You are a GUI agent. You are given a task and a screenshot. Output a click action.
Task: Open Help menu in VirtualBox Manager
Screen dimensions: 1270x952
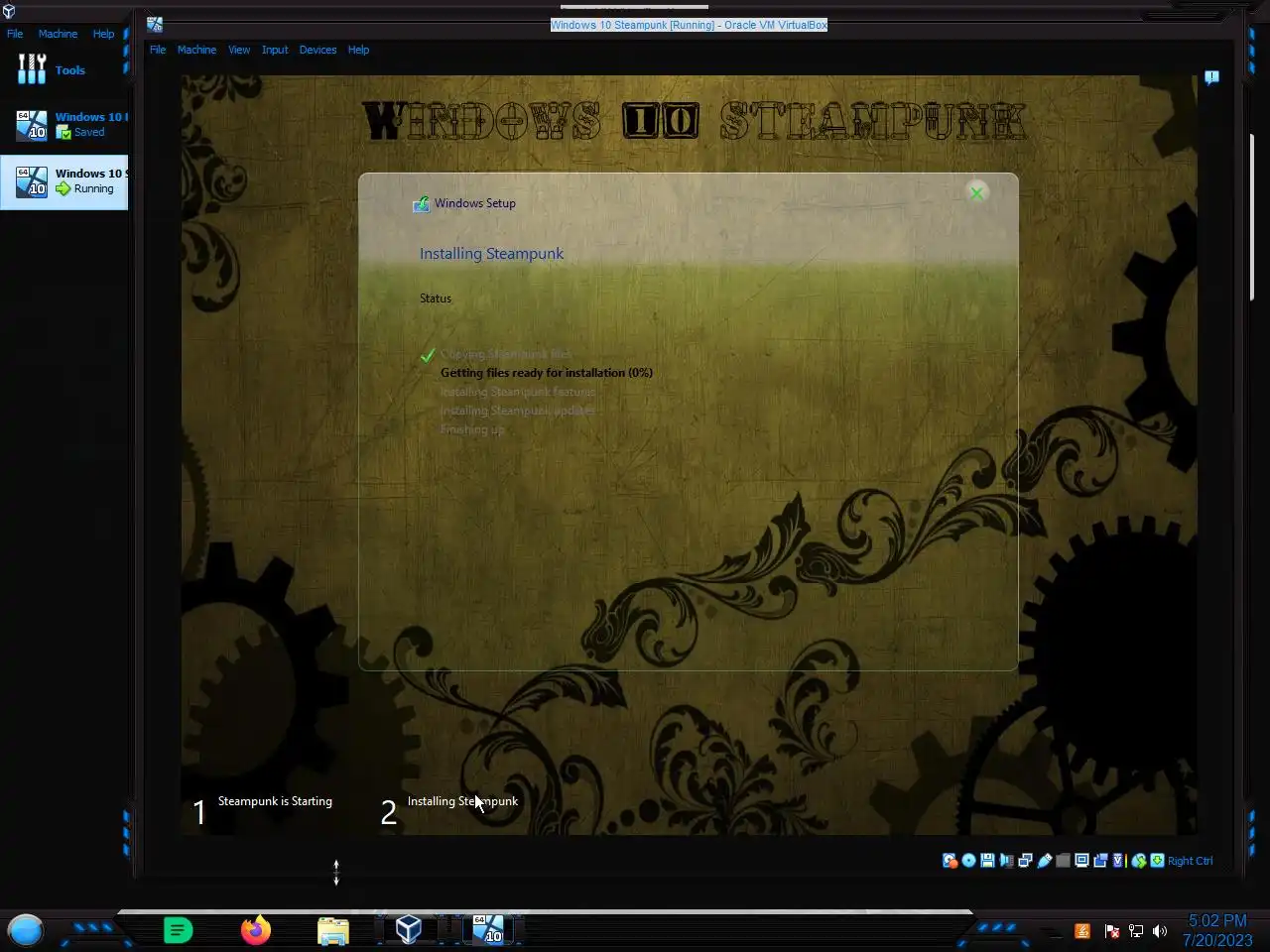pyautogui.click(x=103, y=34)
